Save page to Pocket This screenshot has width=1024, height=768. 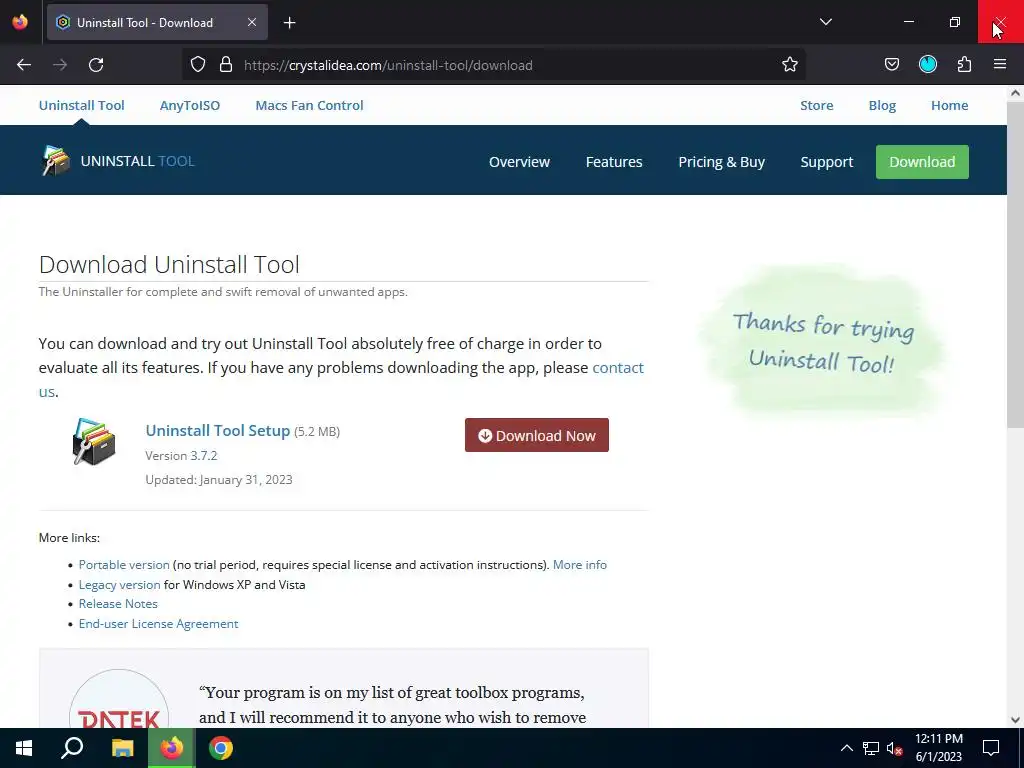(891, 65)
